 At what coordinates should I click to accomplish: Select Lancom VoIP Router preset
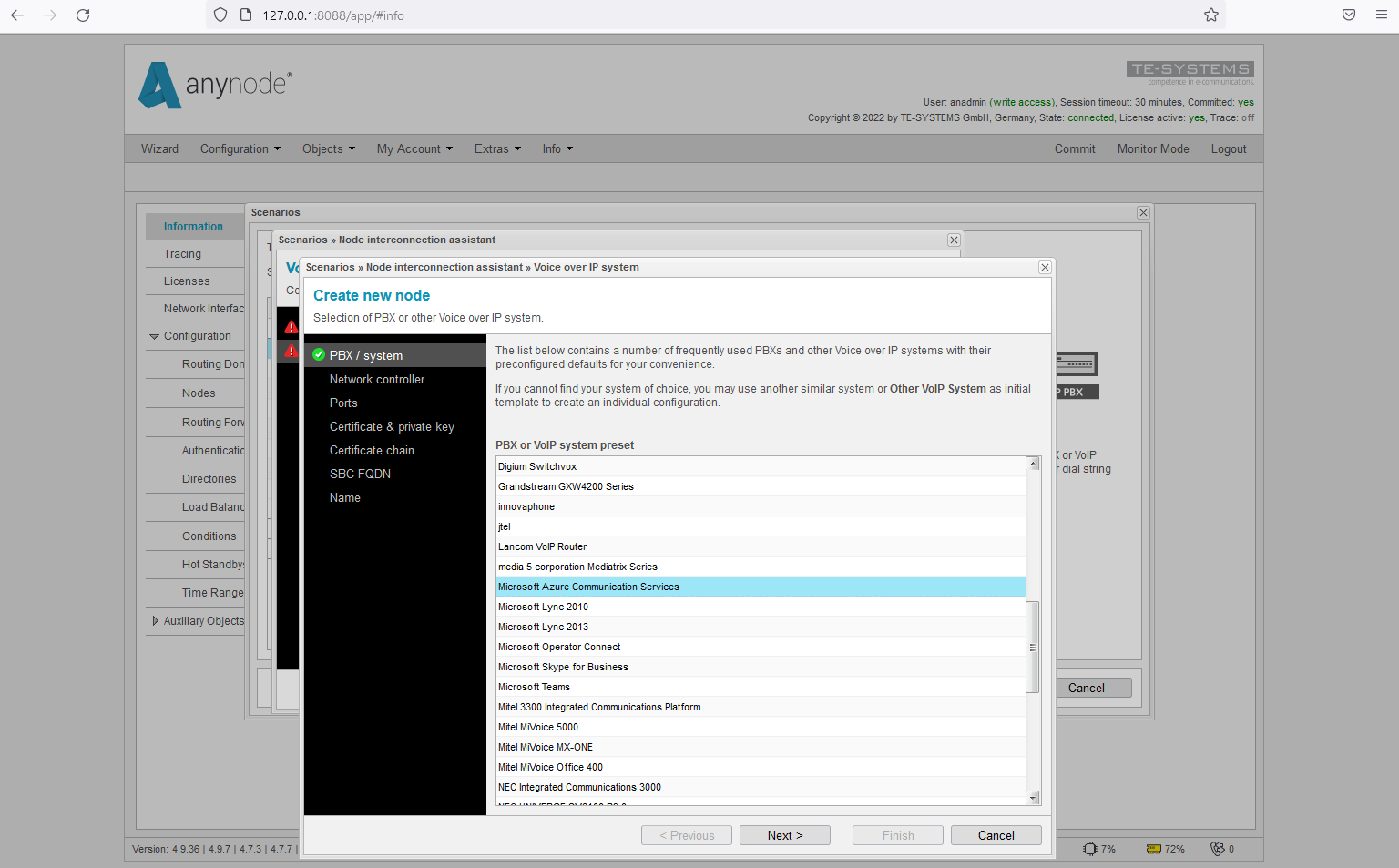pyautogui.click(x=761, y=547)
